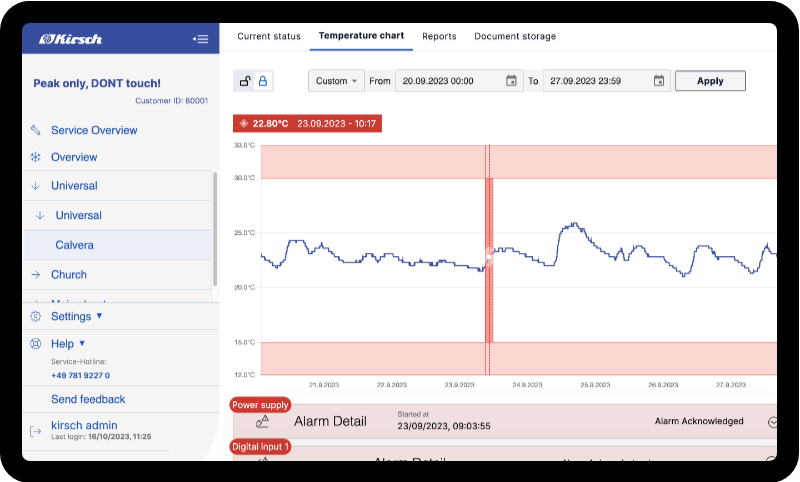
Task: Click the 23/09/2023, 09:03:55 start time
Action: point(444,426)
